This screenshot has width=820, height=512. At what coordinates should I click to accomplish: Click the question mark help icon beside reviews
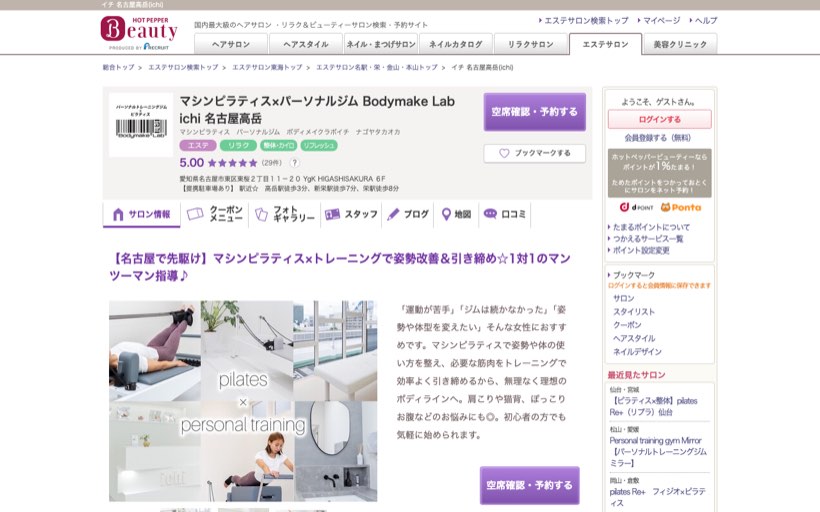[x=295, y=163]
